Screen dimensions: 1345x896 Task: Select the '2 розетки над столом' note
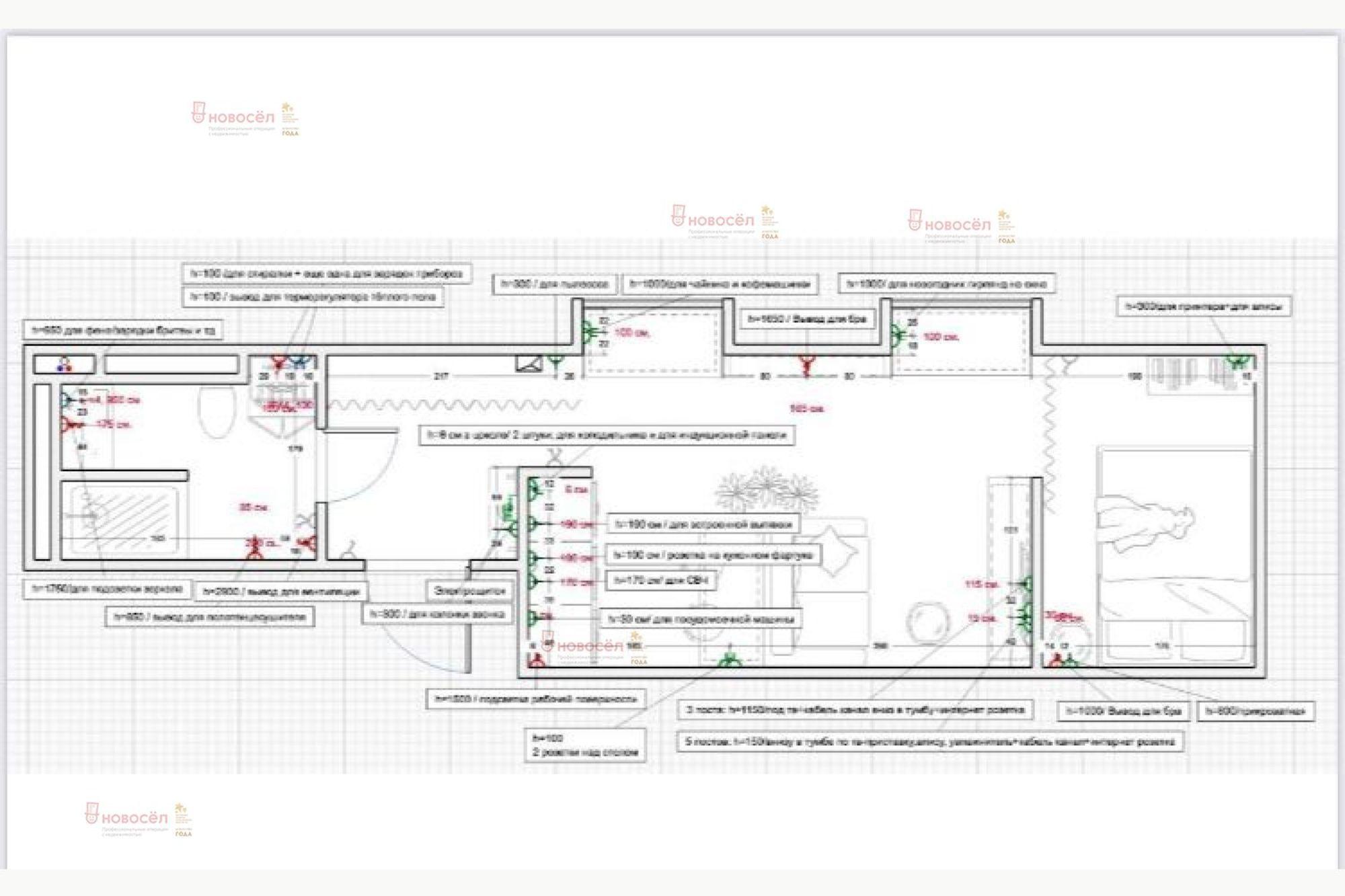pyautogui.click(x=585, y=745)
